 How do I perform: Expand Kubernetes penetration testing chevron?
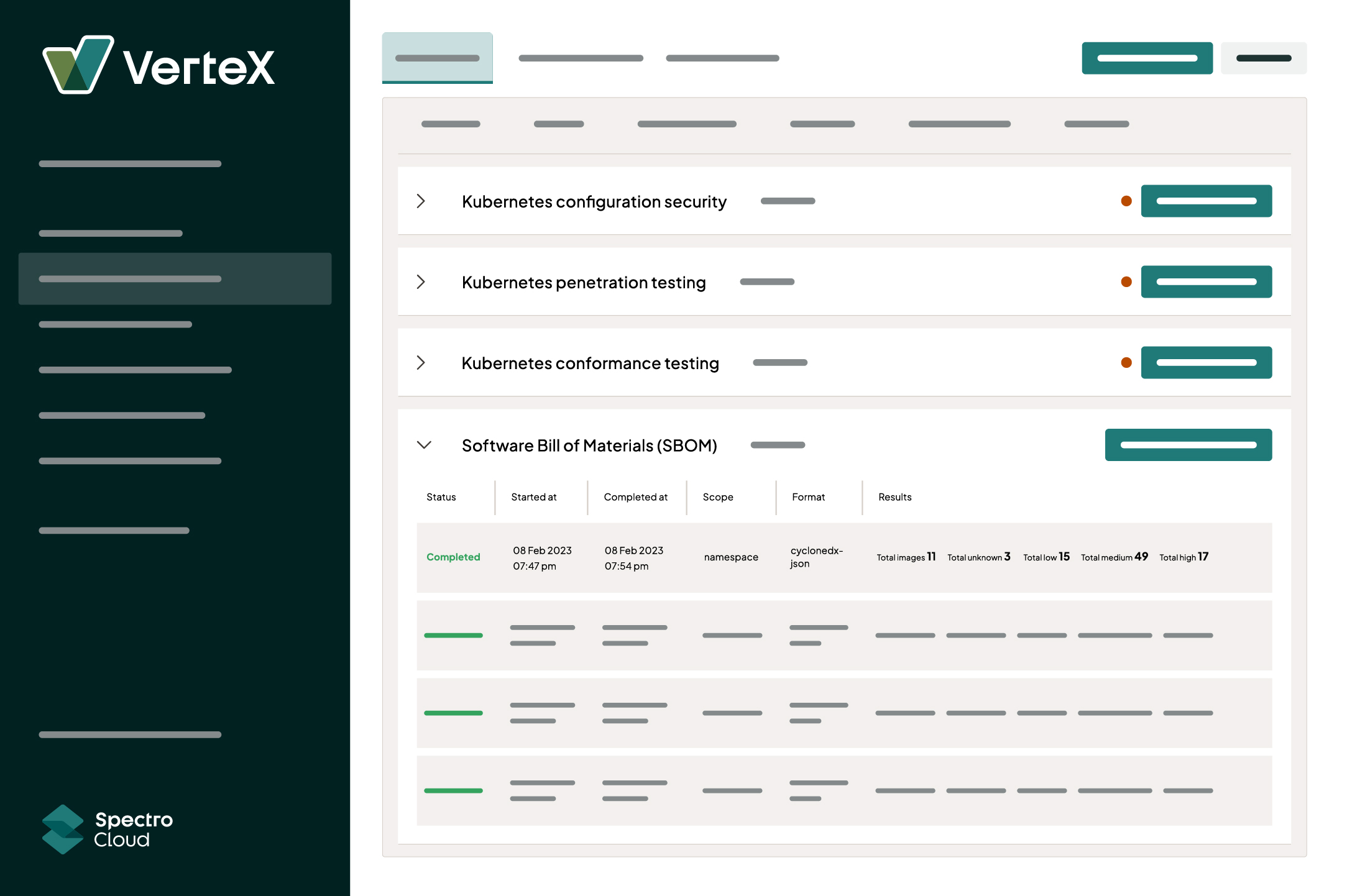pyautogui.click(x=421, y=281)
